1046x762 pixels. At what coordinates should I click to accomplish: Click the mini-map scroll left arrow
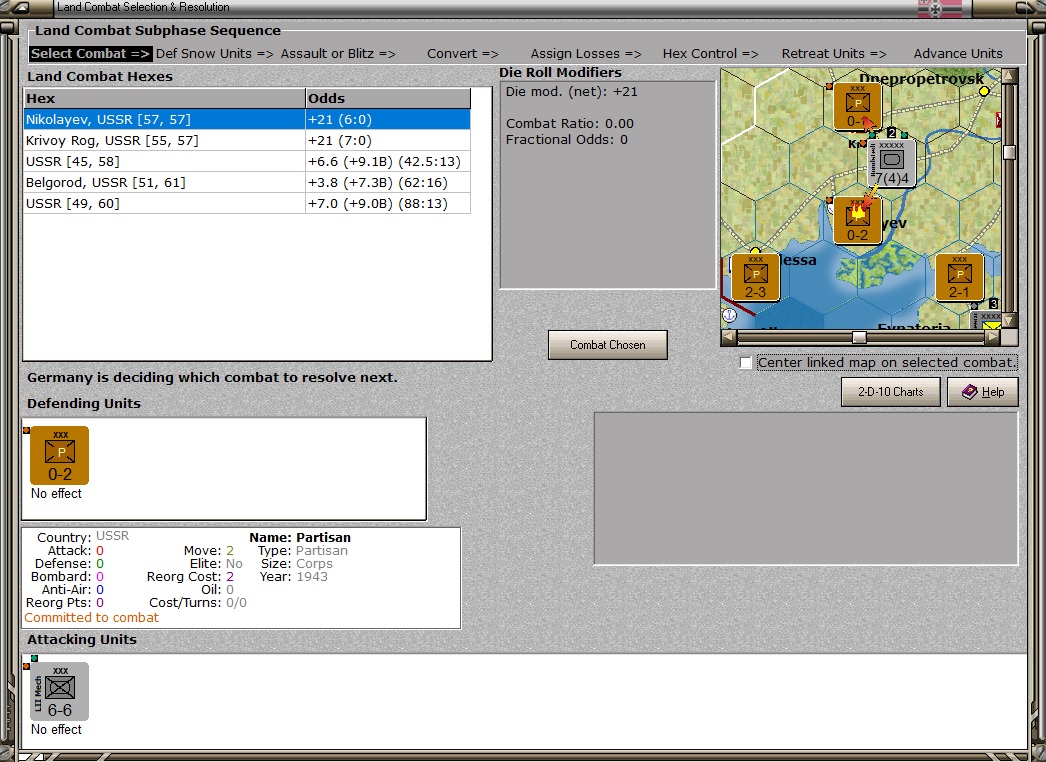point(729,338)
